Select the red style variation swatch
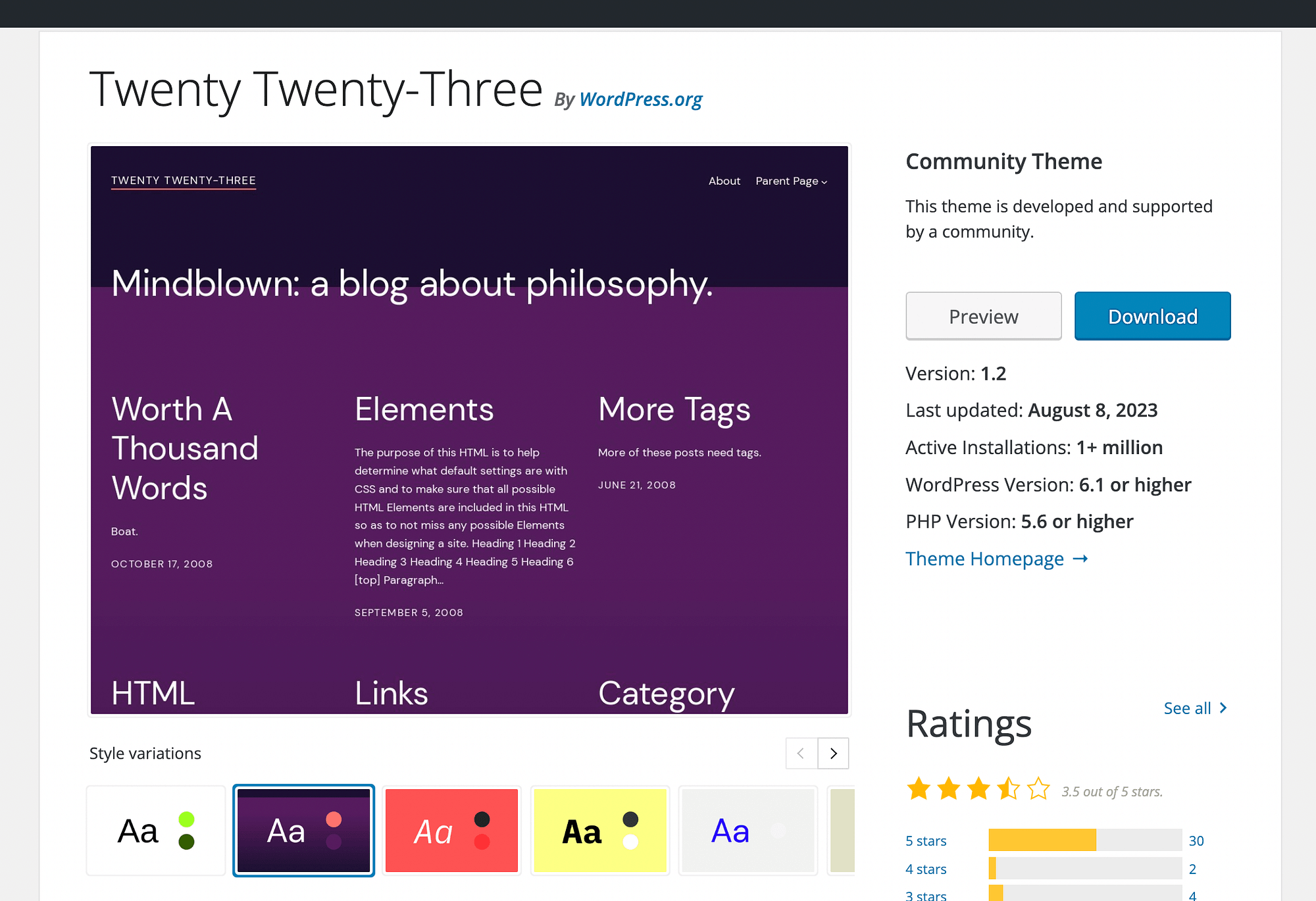 (x=451, y=831)
